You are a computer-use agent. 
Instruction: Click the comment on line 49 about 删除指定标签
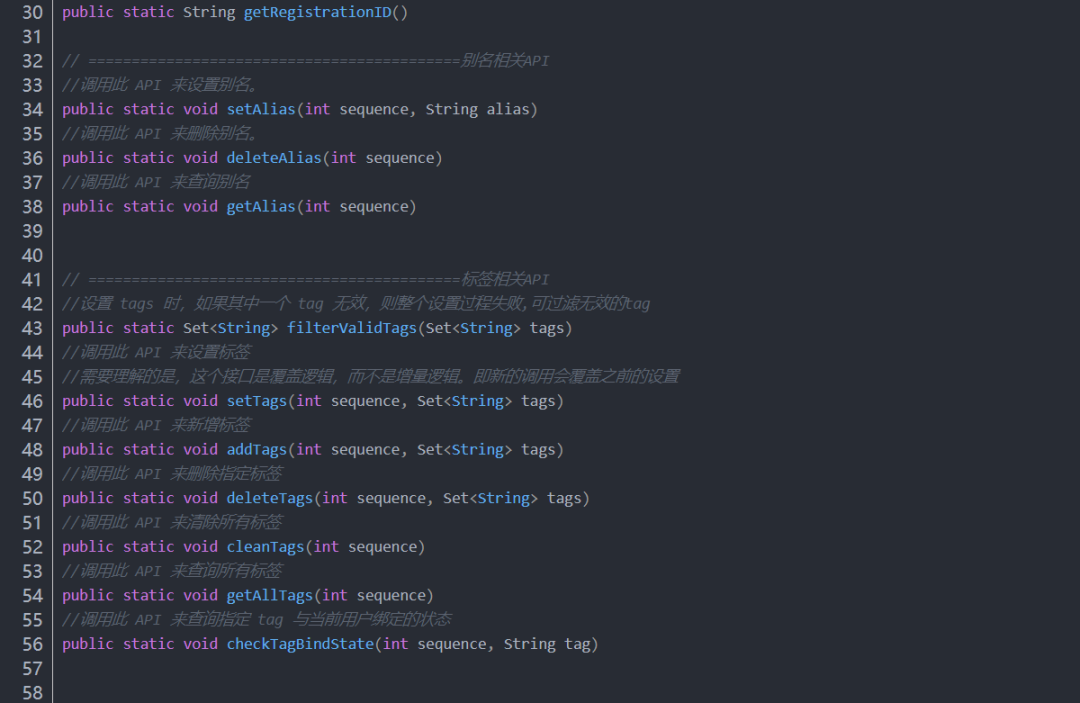coord(172,474)
